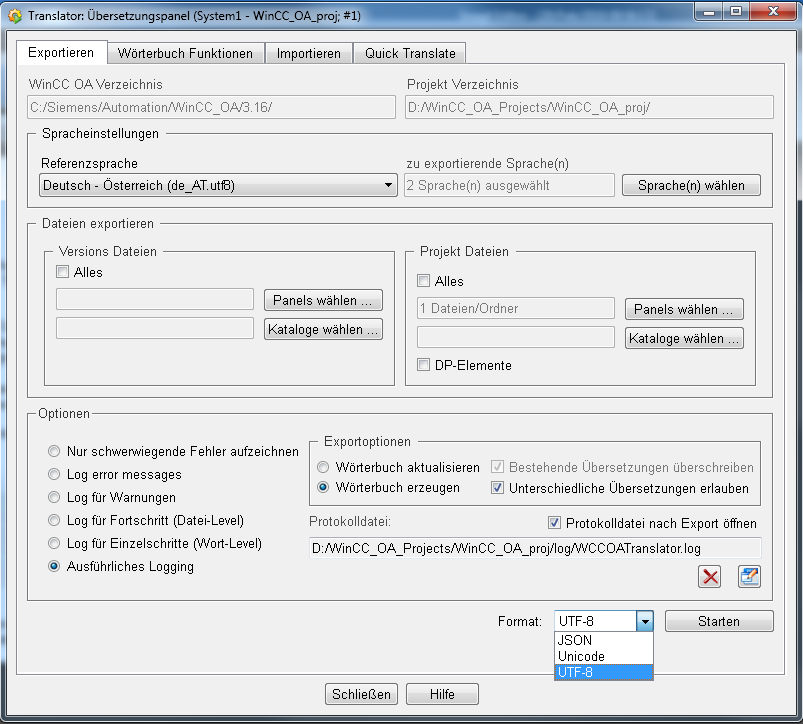Click Kataloge wählen under Versions Dateien
Image resolution: width=803 pixels, height=724 pixels.
tap(323, 329)
